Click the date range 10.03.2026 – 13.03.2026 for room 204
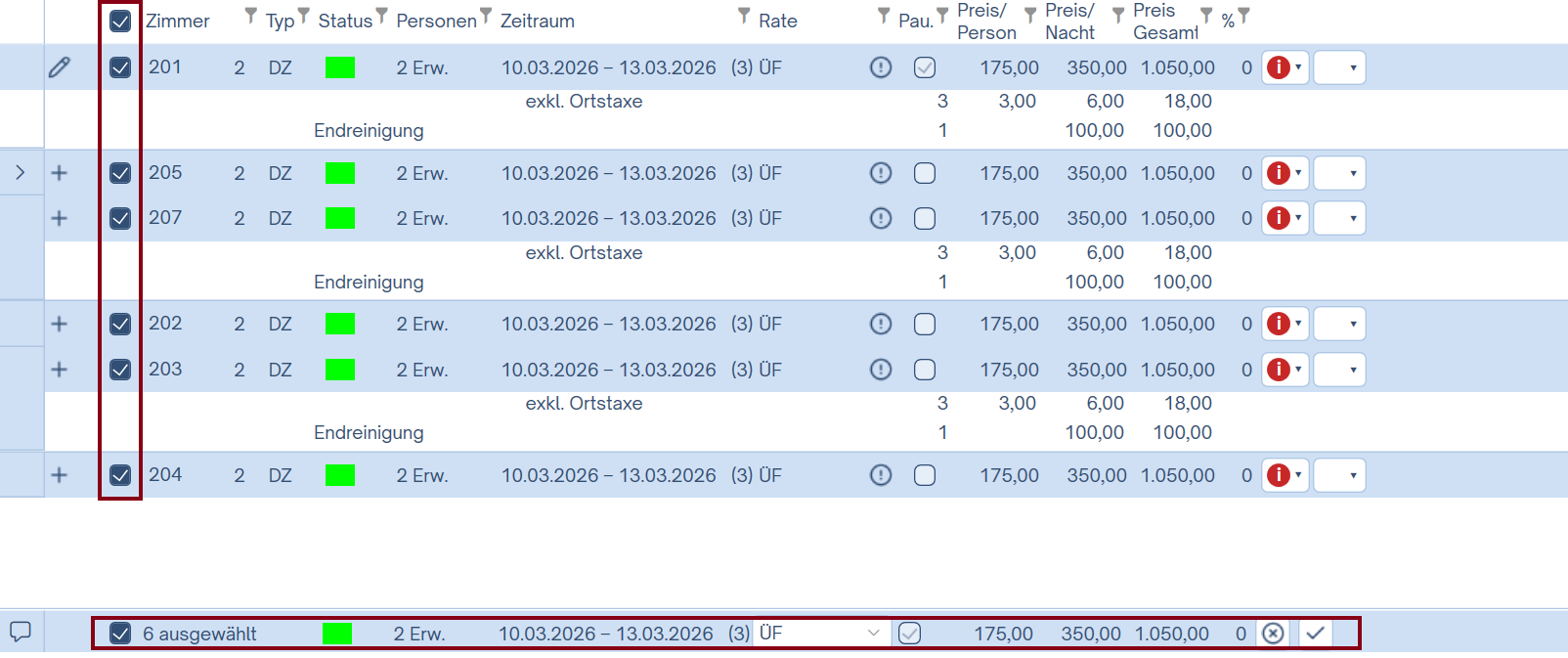The height and width of the screenshot is (658, 1568). click(608, 475)
